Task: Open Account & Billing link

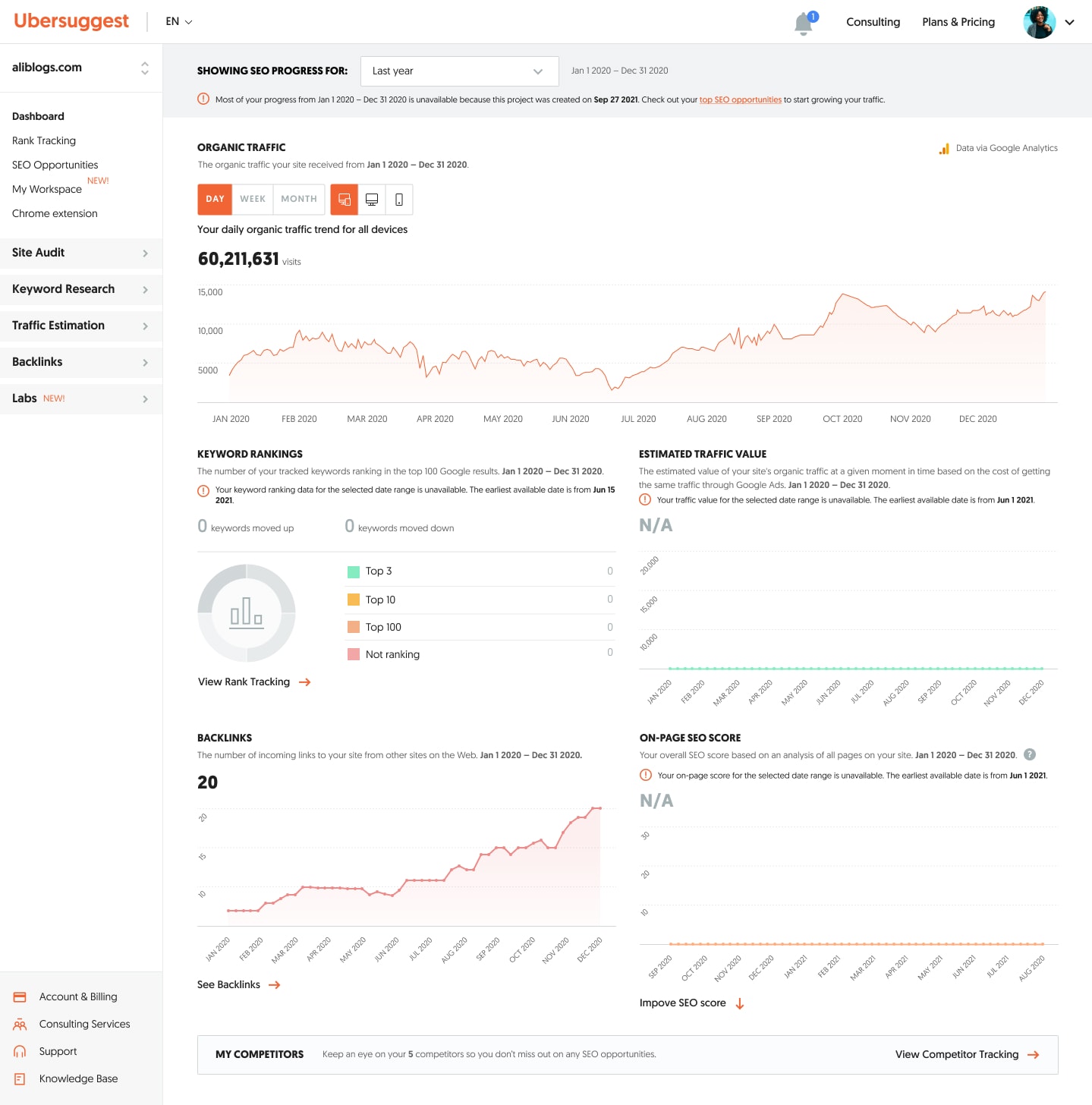Action: (x=78, y=997)
